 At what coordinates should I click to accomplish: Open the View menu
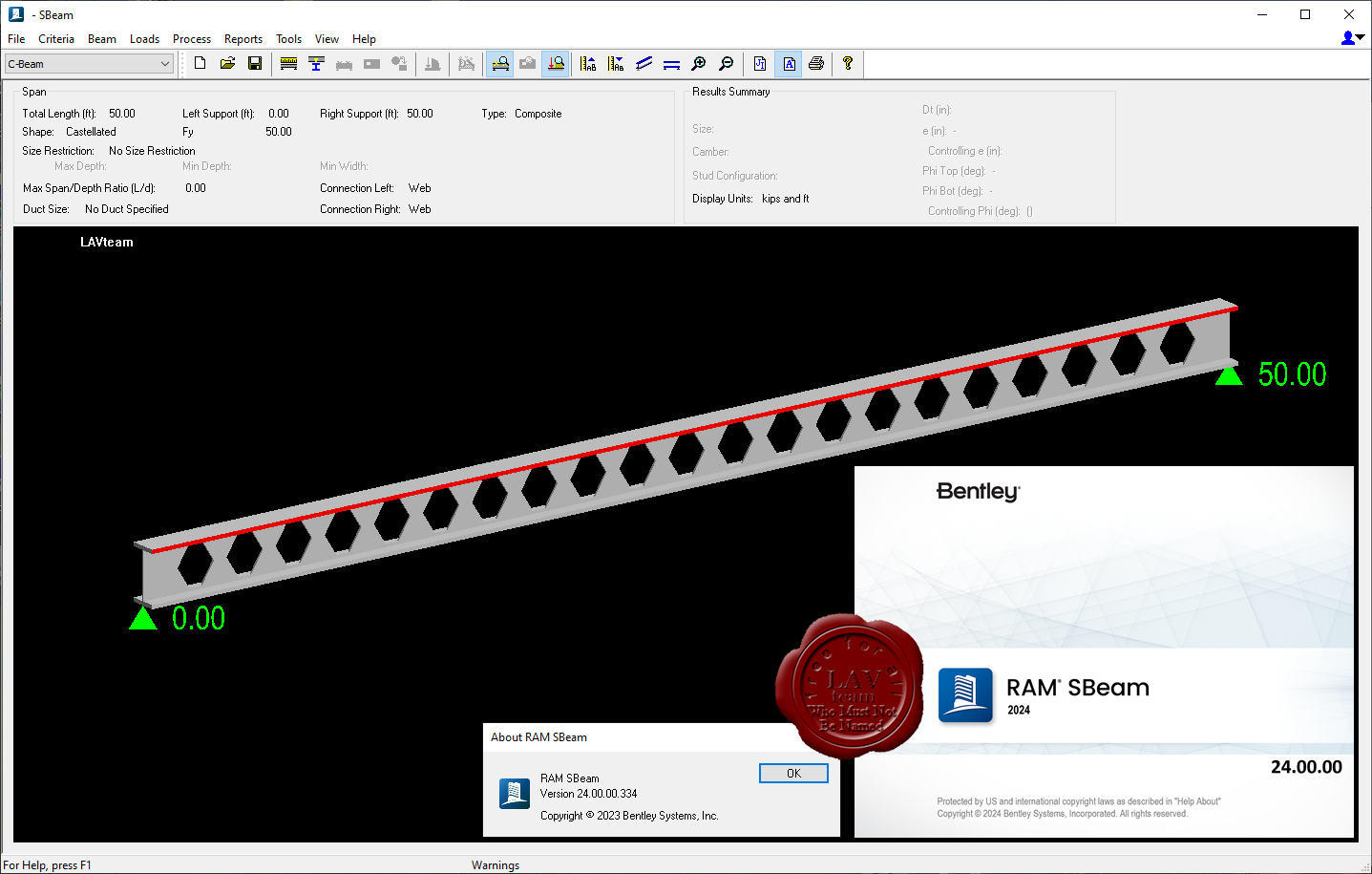tap(327, 39)
